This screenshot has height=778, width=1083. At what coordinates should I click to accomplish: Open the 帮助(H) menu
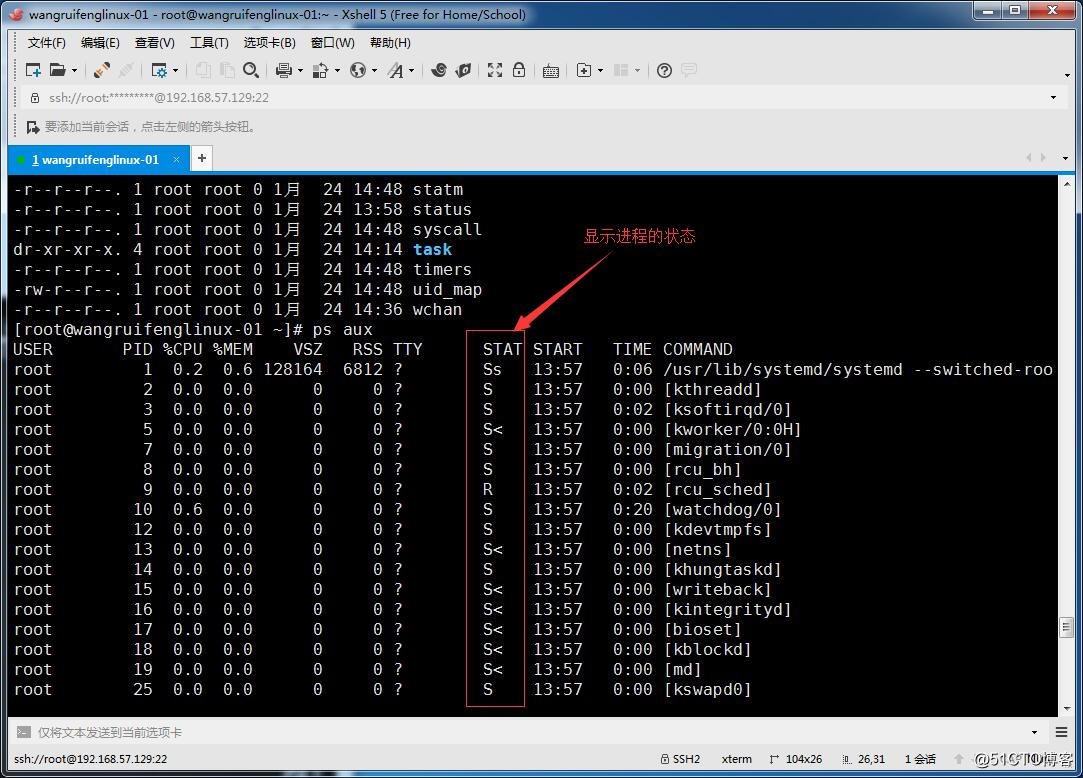click(x=390, y=43)
